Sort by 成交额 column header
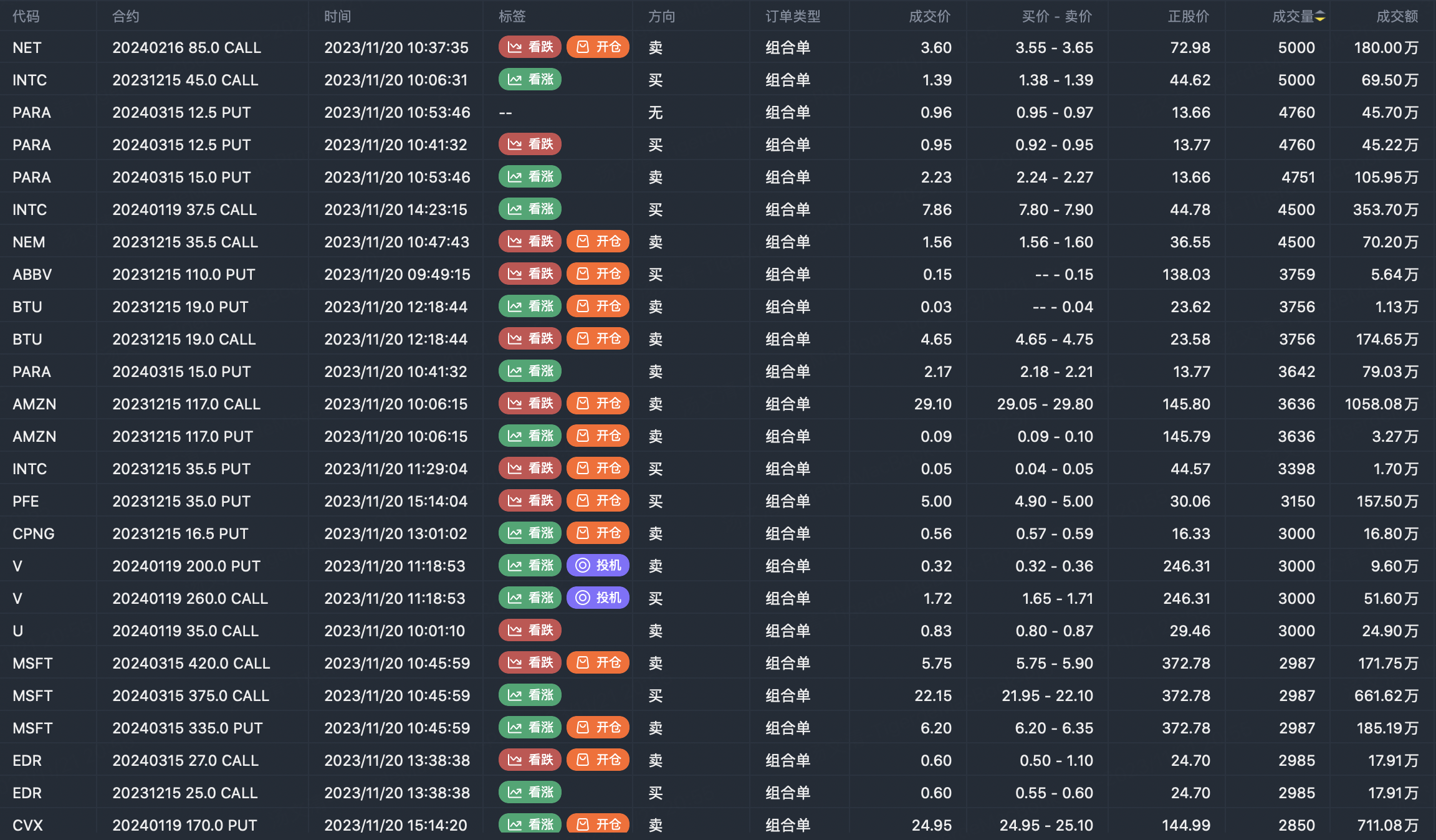 [1397, 17]
